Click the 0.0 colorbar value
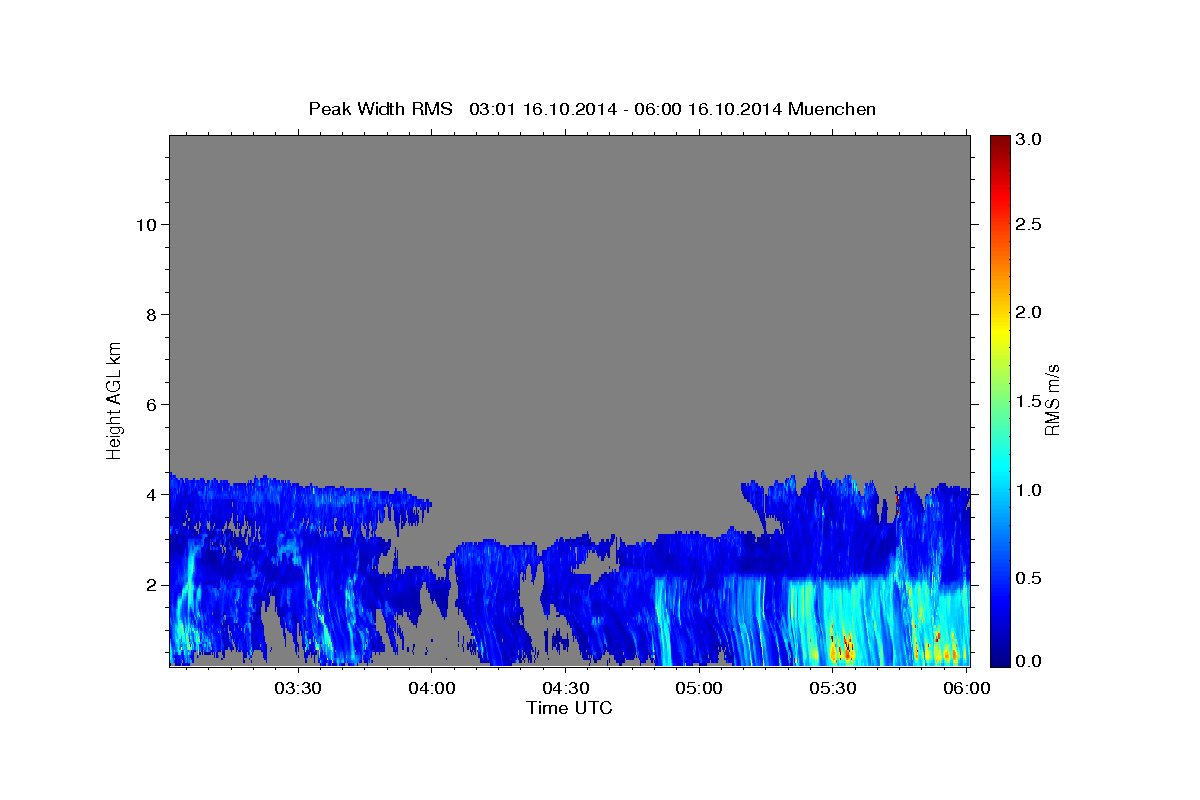This screenshot has height=800, width=1200. tap(1029, 662)
